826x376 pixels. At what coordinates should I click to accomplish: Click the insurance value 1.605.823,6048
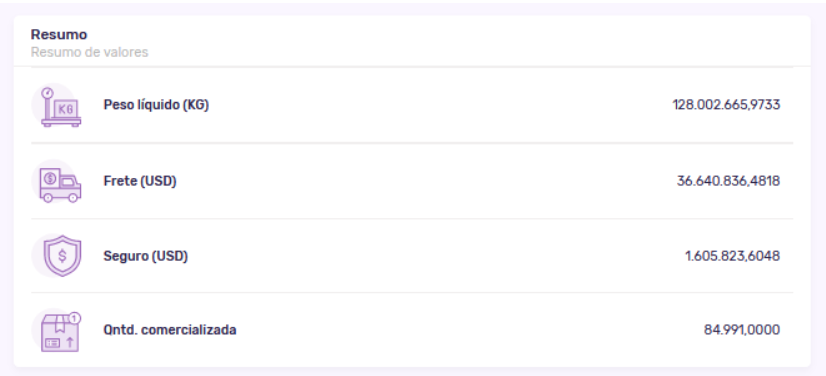pos(732,256)
